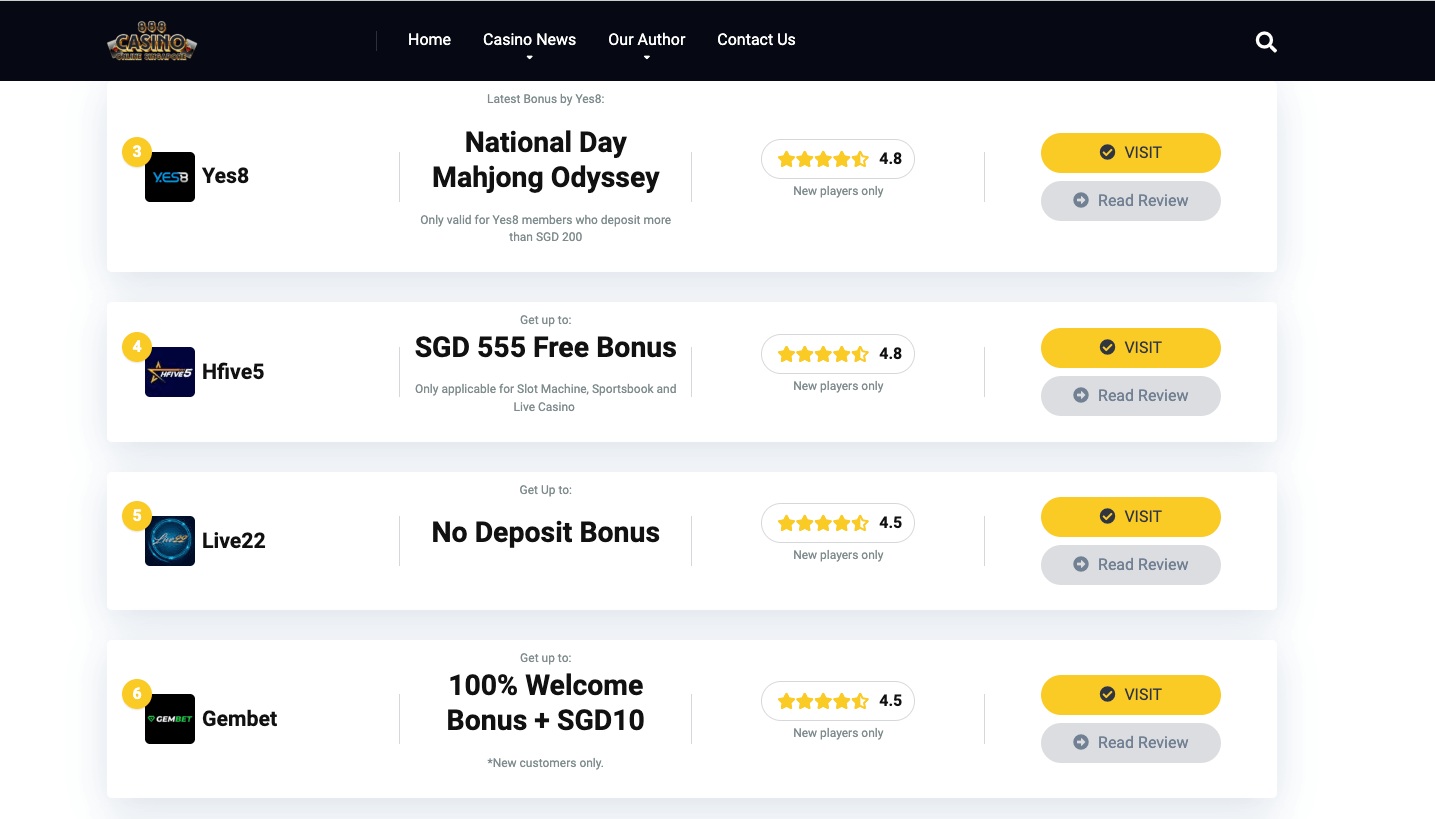
Task: Click the number 3 rank badge
Action: click(136, 152)
